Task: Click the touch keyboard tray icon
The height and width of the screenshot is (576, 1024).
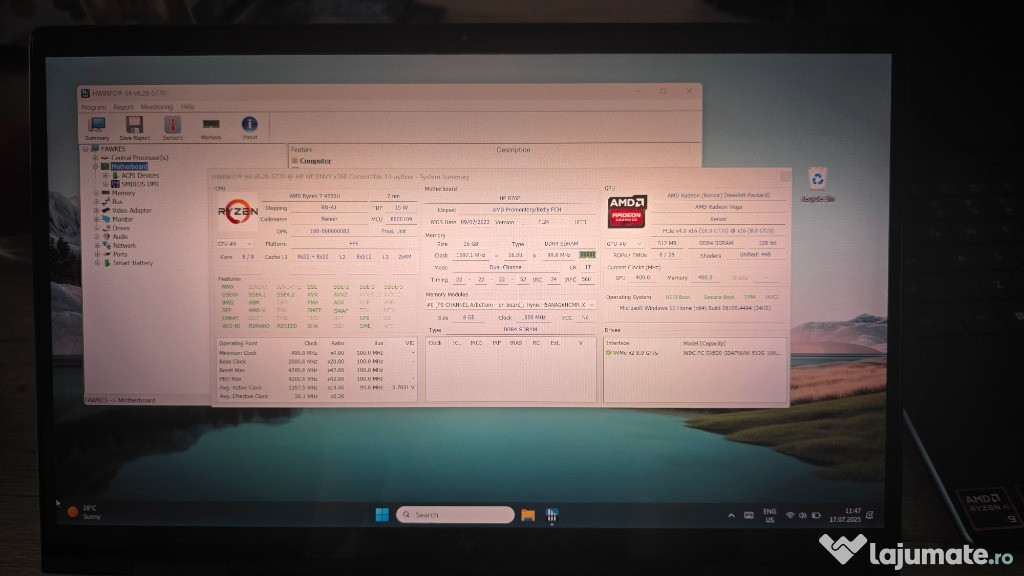Action: [748, 515]
